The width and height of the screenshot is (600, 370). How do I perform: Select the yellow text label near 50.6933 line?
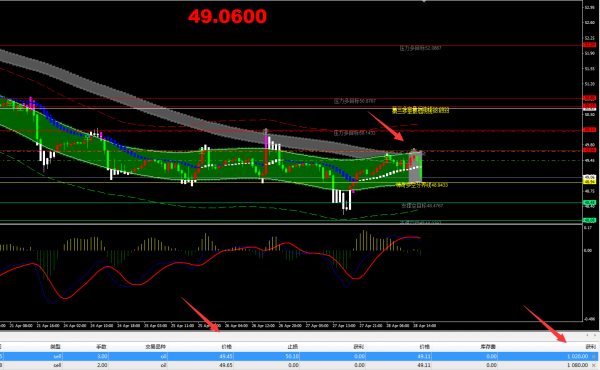tap(420, 111)
